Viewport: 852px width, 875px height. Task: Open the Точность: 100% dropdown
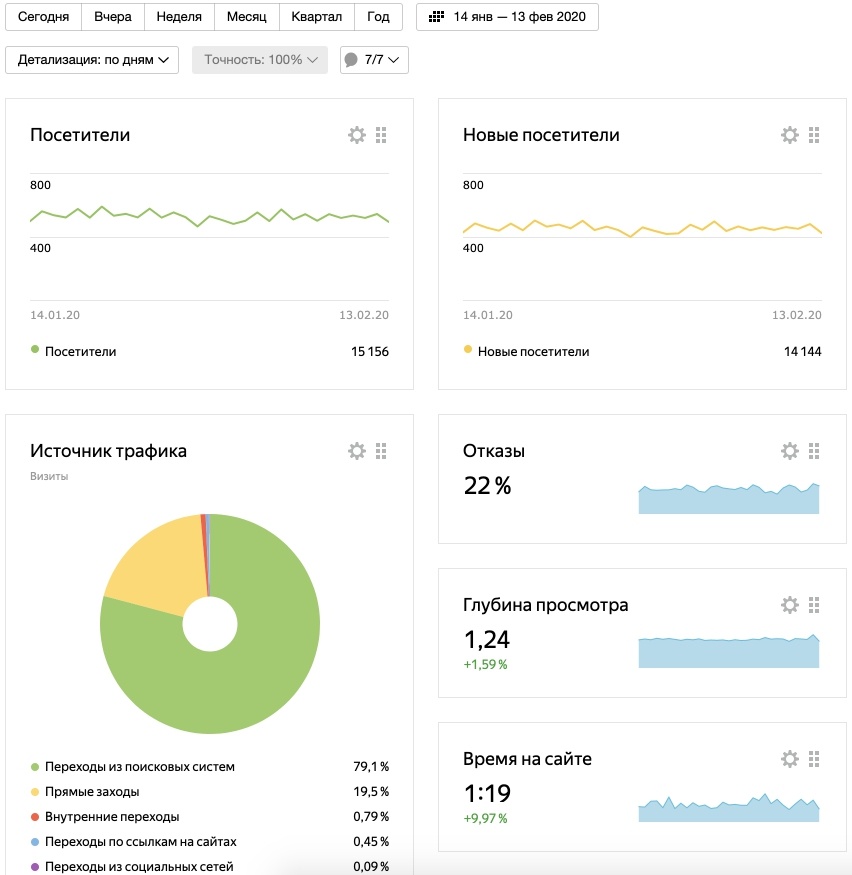click(260, 60)
